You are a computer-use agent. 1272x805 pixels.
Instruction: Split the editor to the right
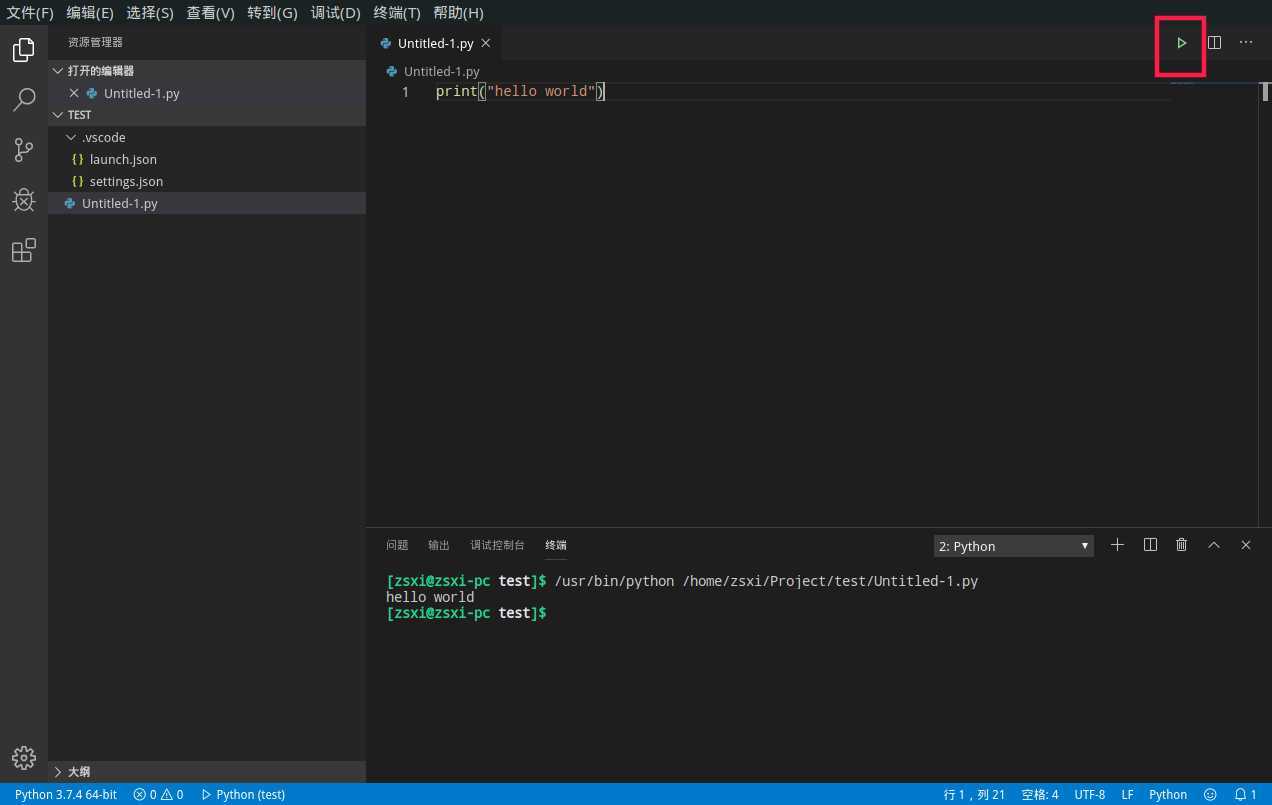tap(1214, 43)
